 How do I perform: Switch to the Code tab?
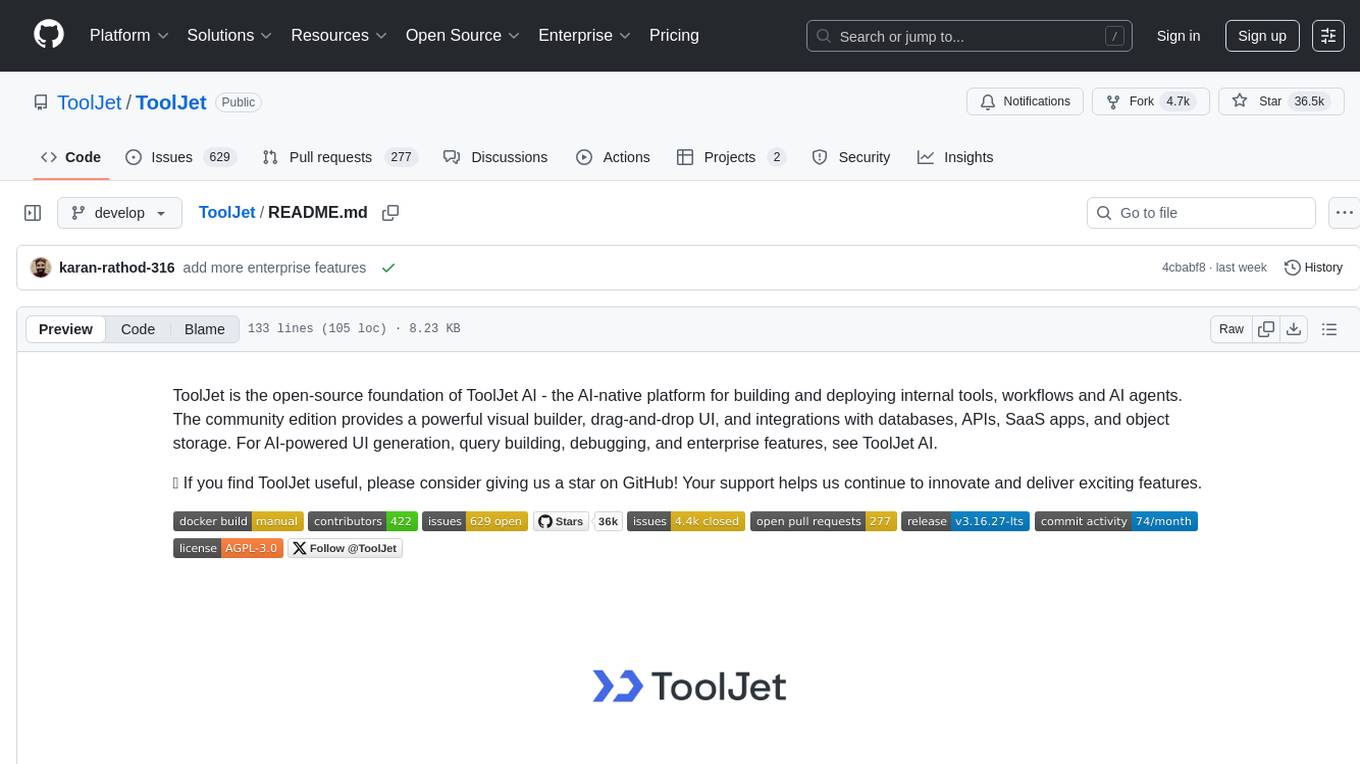[71, 157]
